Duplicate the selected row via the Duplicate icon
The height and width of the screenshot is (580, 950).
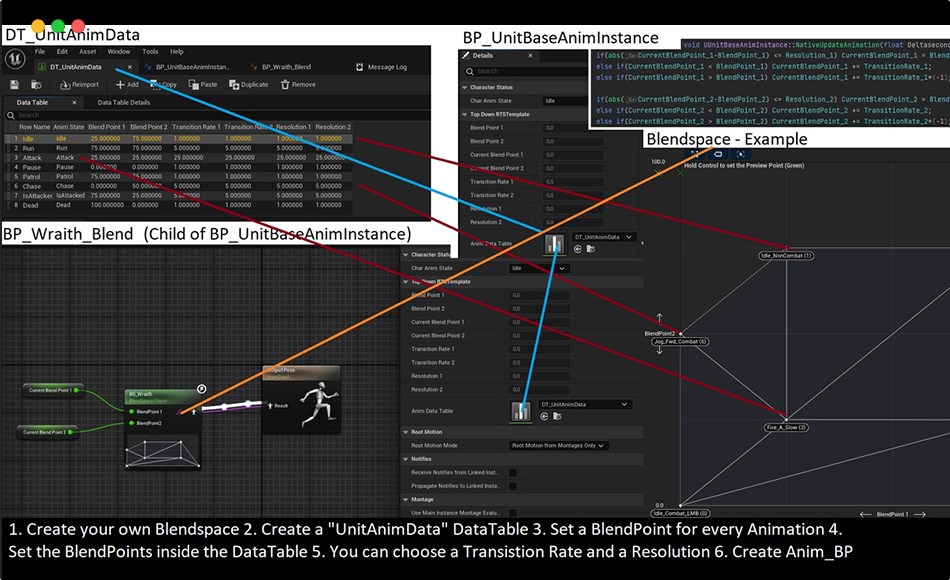pyautogui.click(x=233, y=83)
